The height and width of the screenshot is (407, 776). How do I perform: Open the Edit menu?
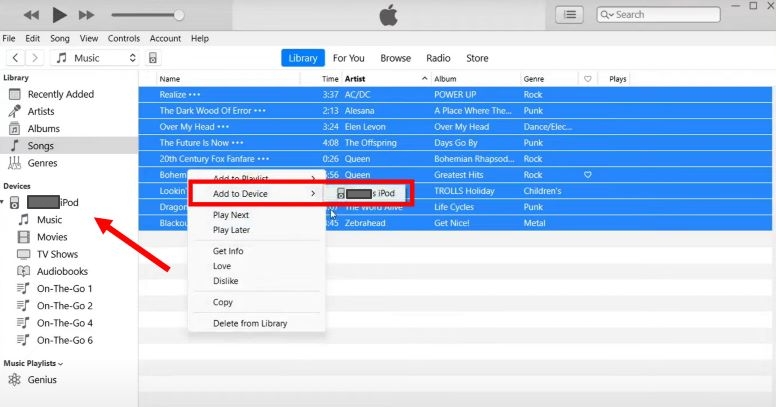[33, 38]
